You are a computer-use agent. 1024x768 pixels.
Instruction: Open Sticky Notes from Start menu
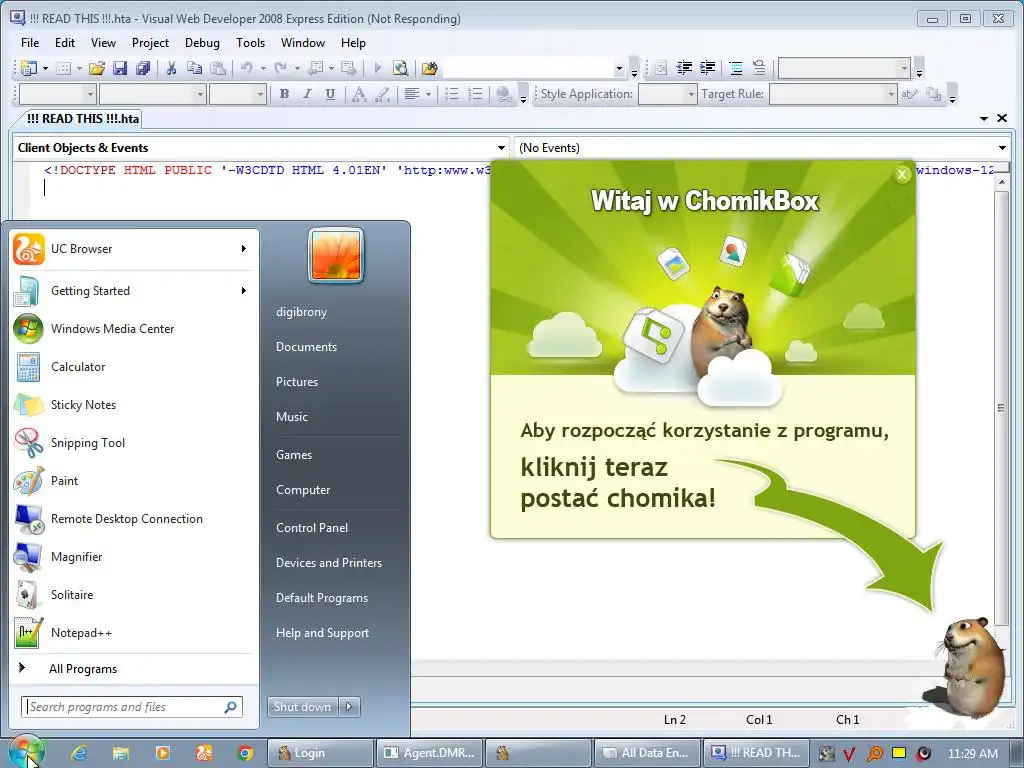[x=135, y=405]
